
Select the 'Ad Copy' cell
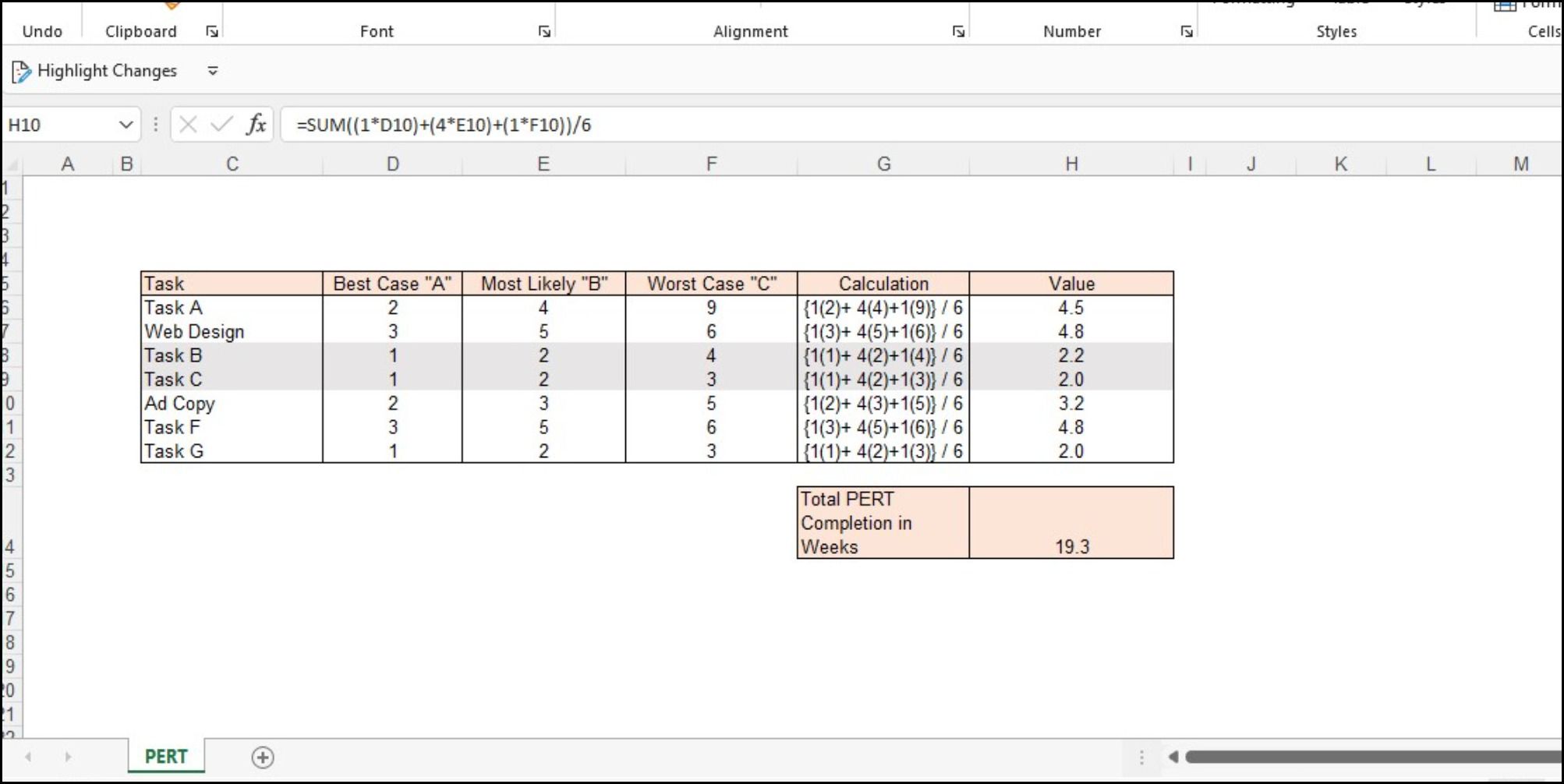click(232, 404)
